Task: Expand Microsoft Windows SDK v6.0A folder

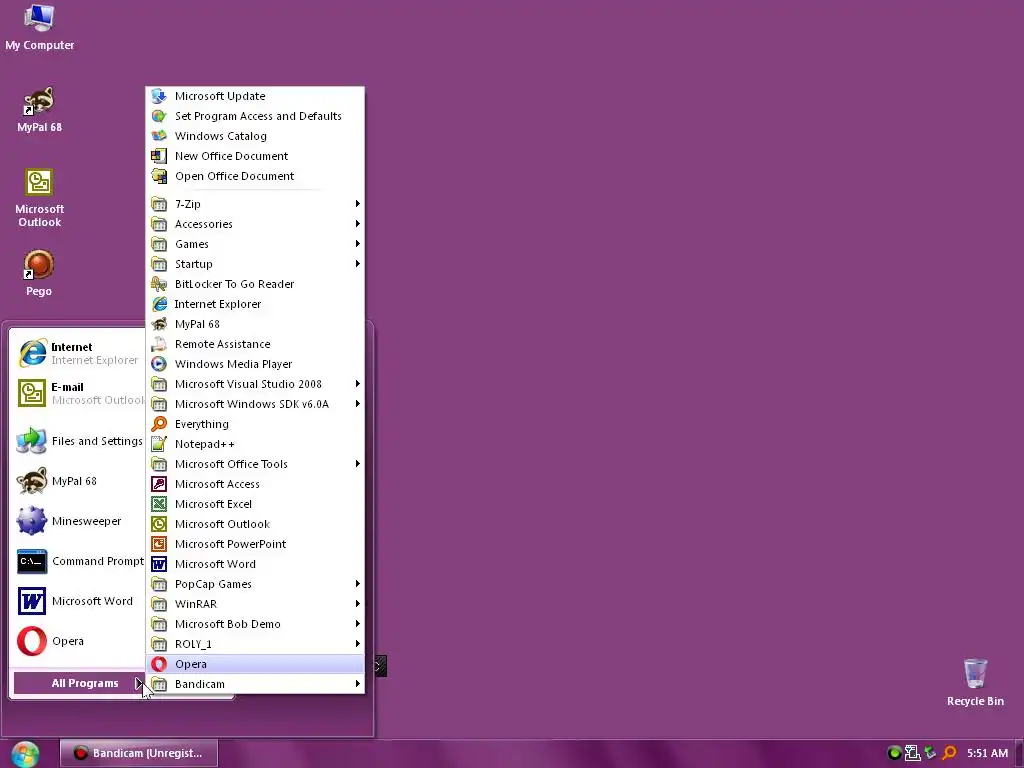Action: (x=255, y=404)
